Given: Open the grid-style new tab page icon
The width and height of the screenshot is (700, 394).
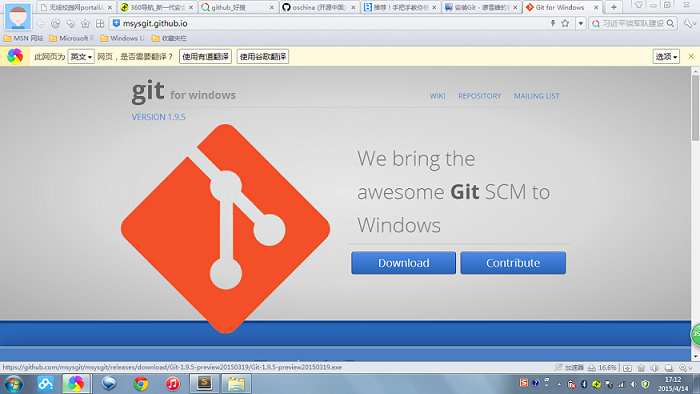Looking at the screenshot, I should [100, 23].
